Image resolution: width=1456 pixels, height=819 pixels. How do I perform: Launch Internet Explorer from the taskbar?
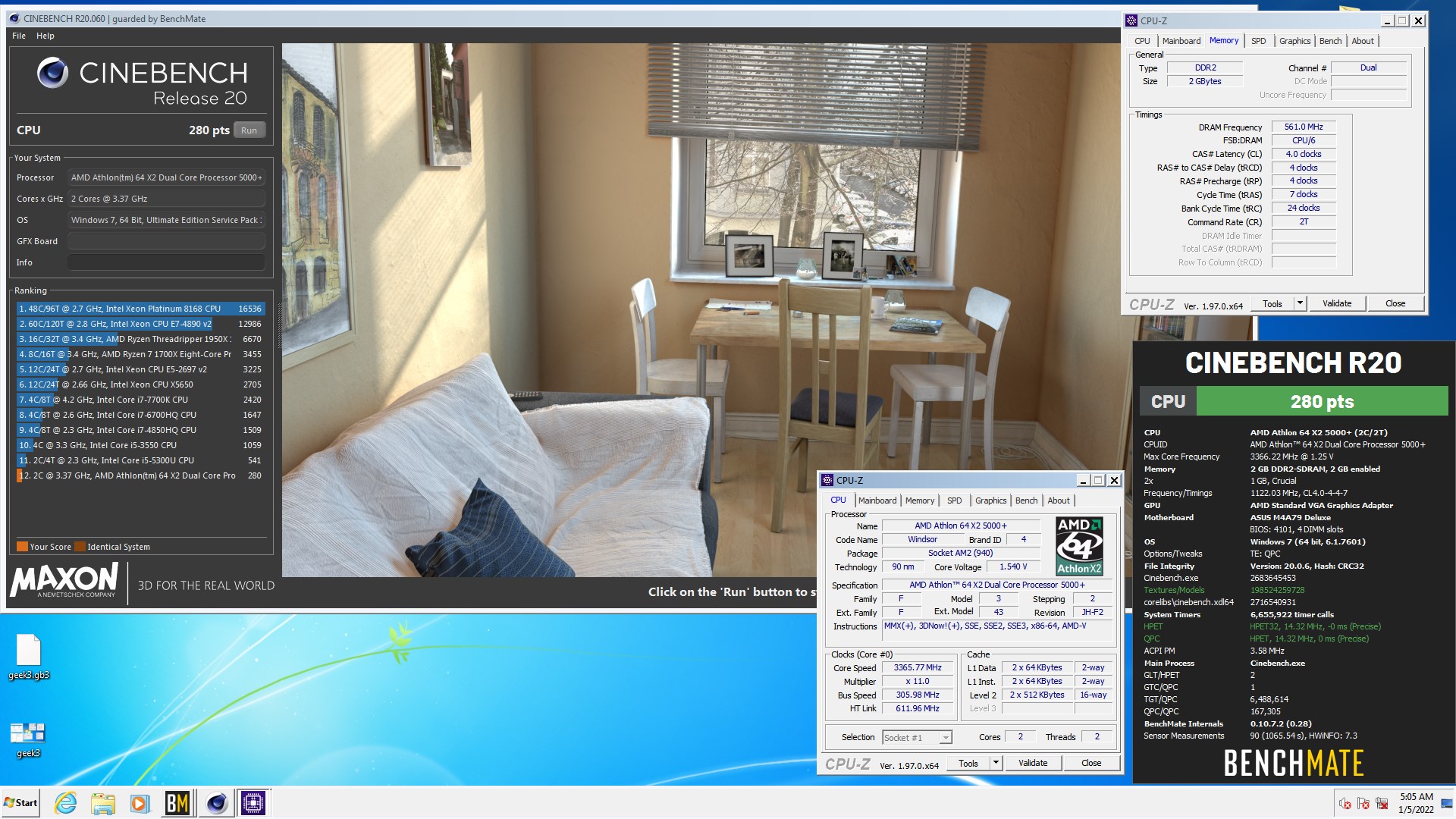(66, 803)
